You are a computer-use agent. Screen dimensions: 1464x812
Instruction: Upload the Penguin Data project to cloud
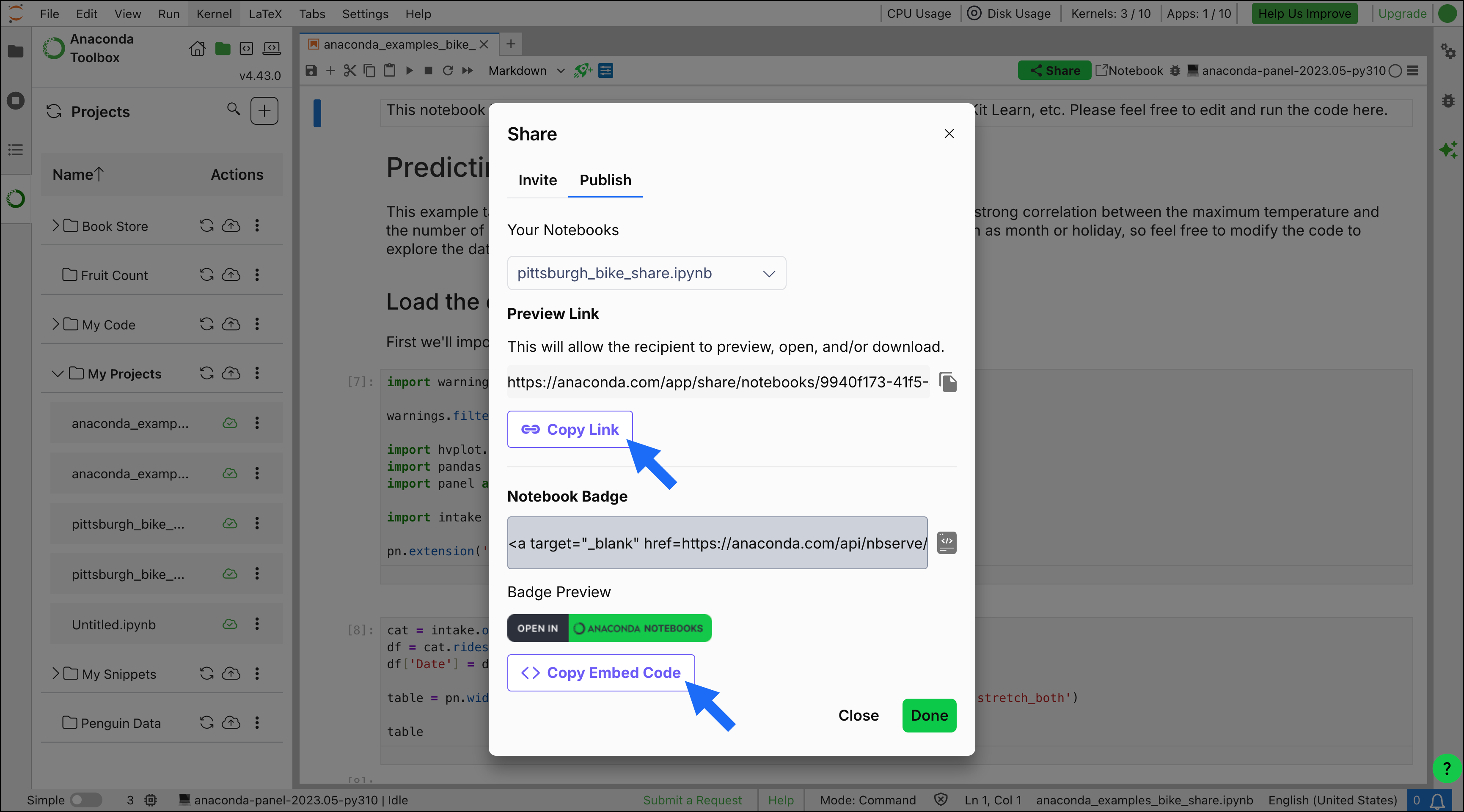click(231, 722)
